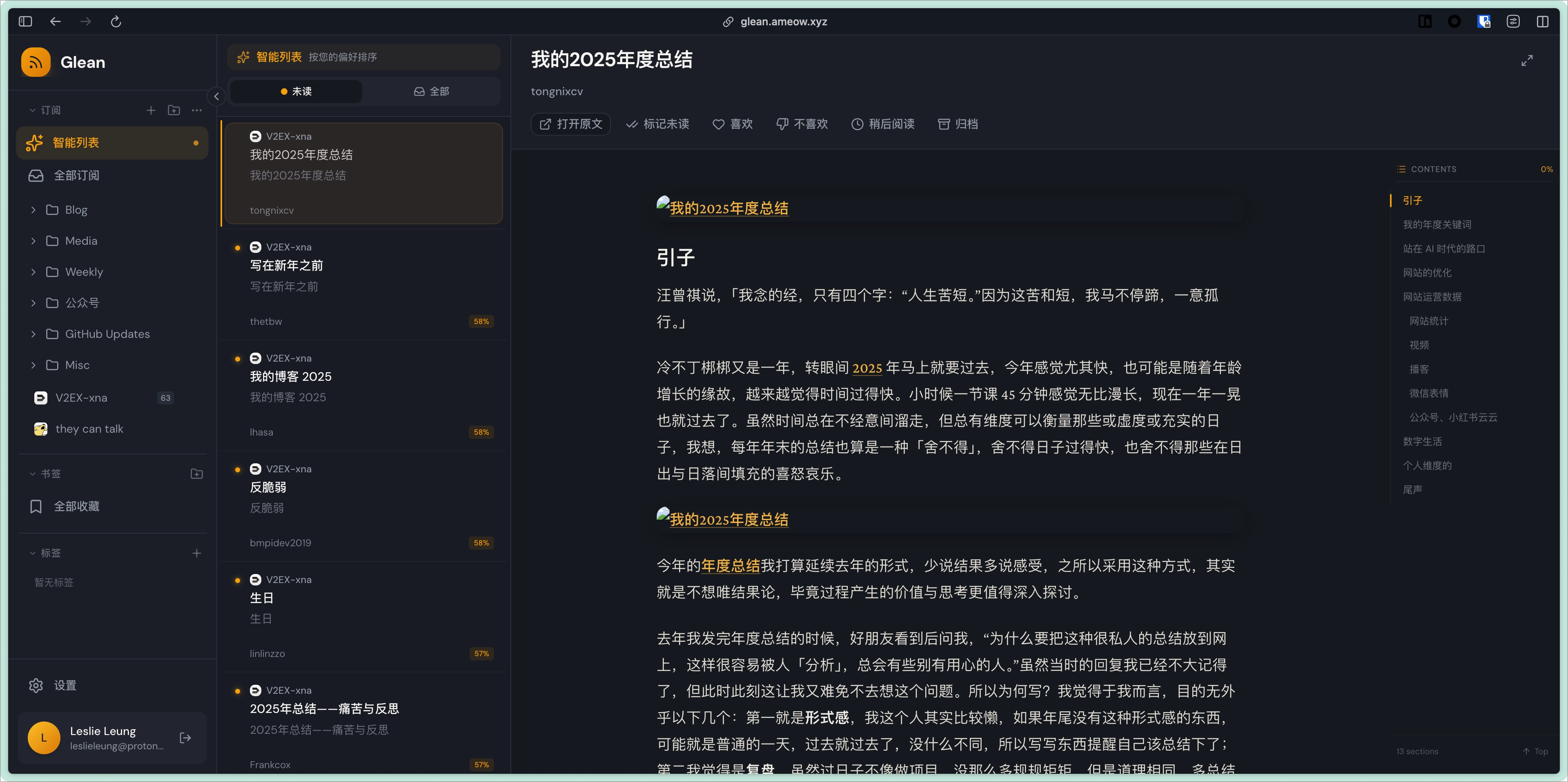Toggle 喜欢 like on this article
The height and width of the screenshot is (782, 1568).
(733, 124)
